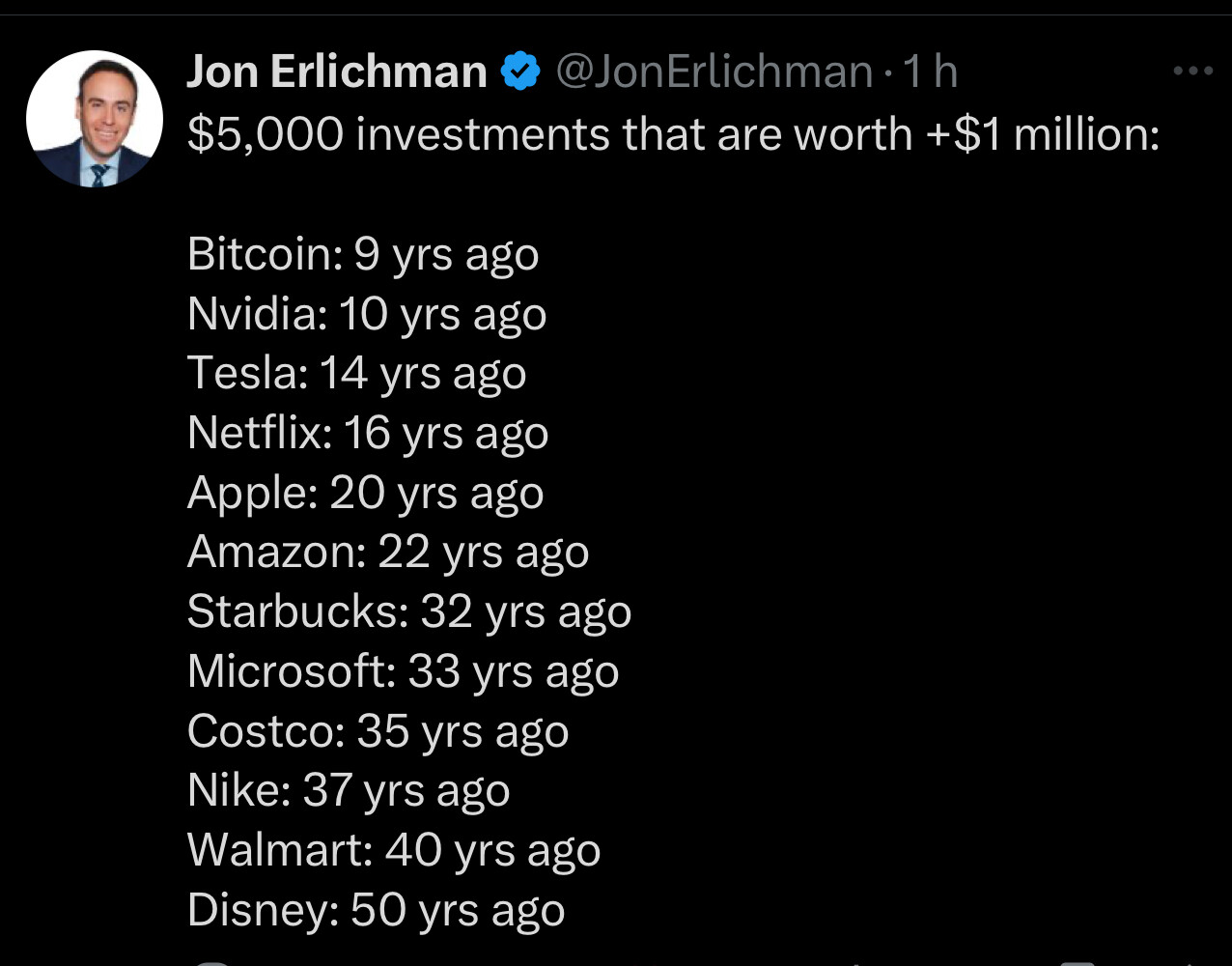Select the Bitcoin: 9 yrs ago line
Screen dimensions: 1232x966
(363, 255)
